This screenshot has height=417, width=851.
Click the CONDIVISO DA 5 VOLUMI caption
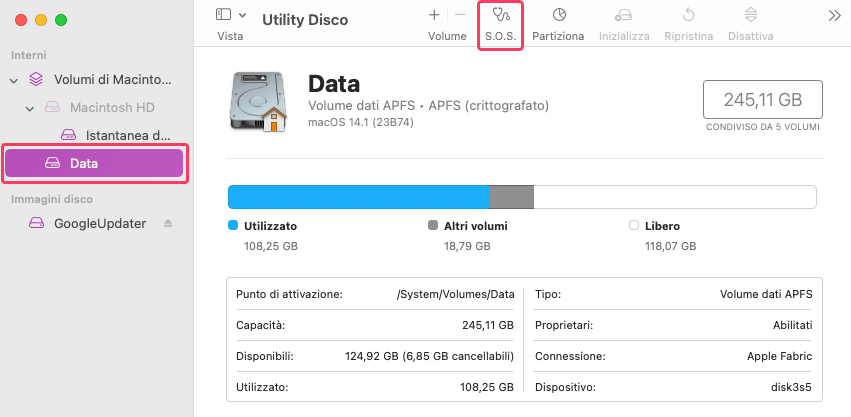click(x=763, y=127)
